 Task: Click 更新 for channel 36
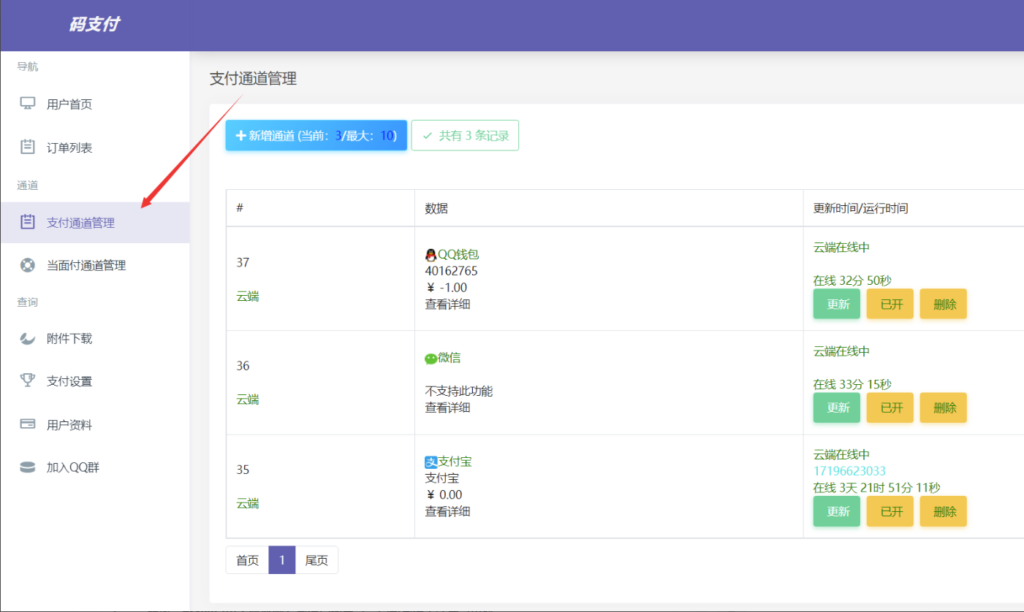[x=837, y=408]
